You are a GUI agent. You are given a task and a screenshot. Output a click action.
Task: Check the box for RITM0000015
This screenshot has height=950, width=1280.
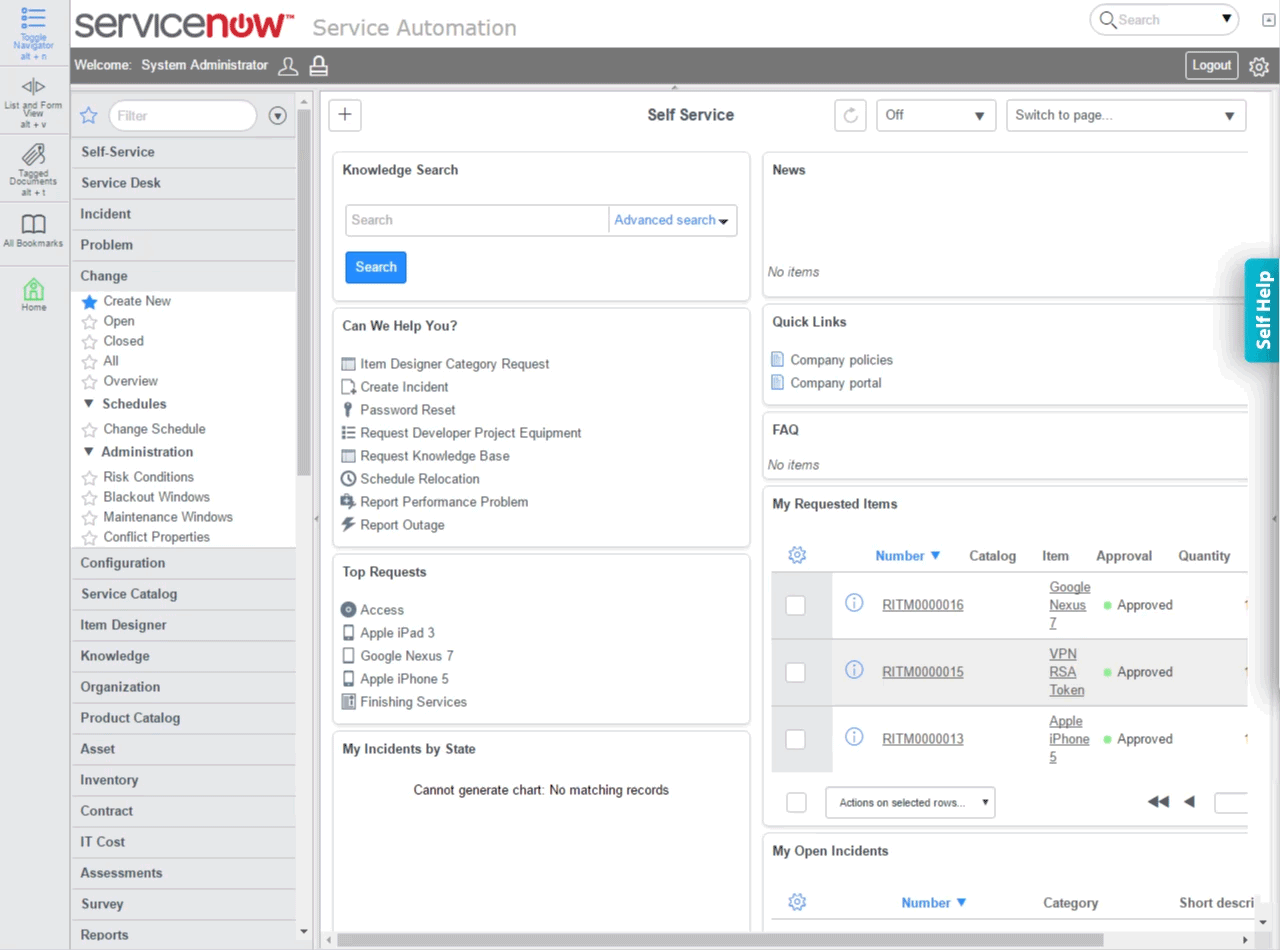pyautogui.click(x=796, y=672)
